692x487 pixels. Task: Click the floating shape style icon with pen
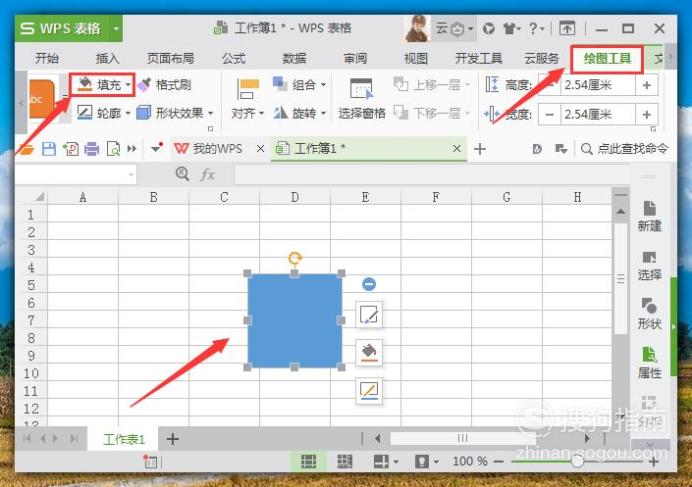click(x=369, y=315)
